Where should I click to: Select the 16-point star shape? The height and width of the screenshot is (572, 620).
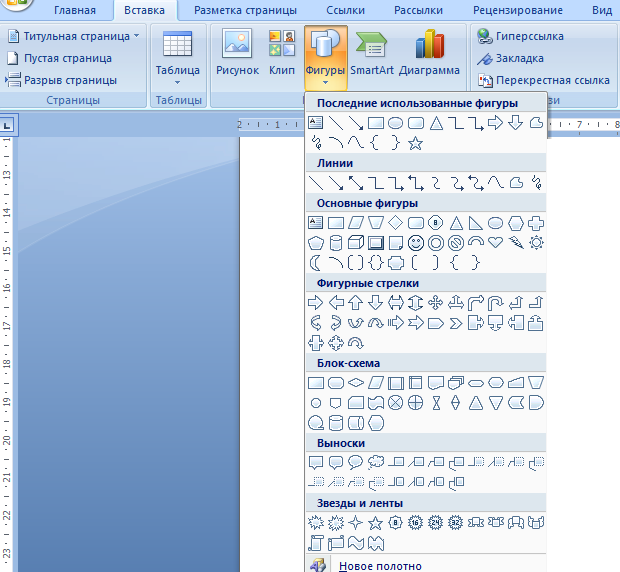click(416, 523)
